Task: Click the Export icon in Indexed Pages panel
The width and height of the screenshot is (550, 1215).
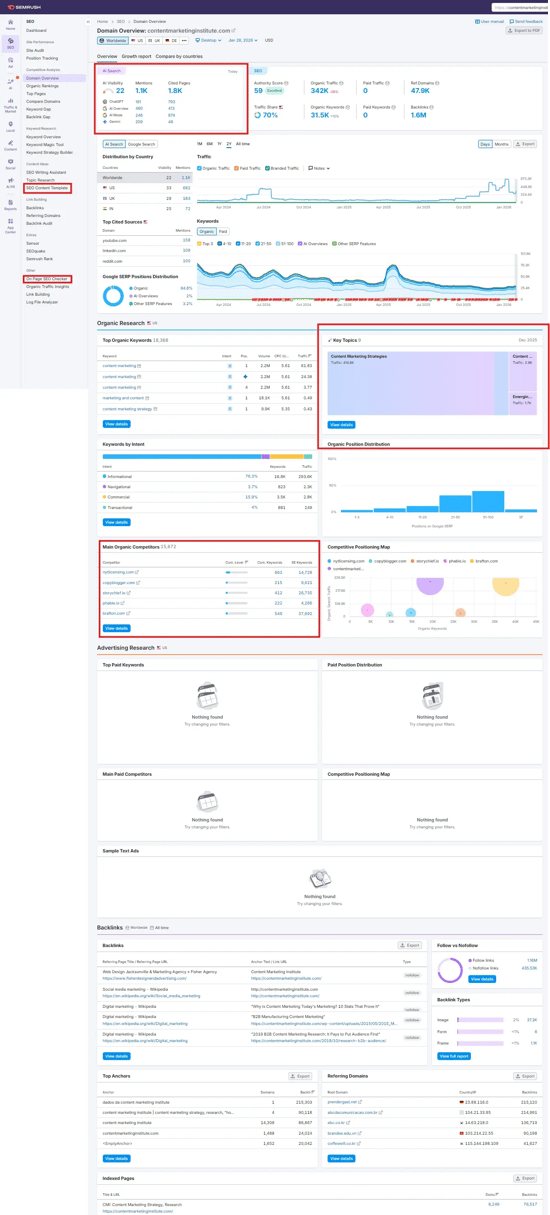Action: (x=525, y=1178)
